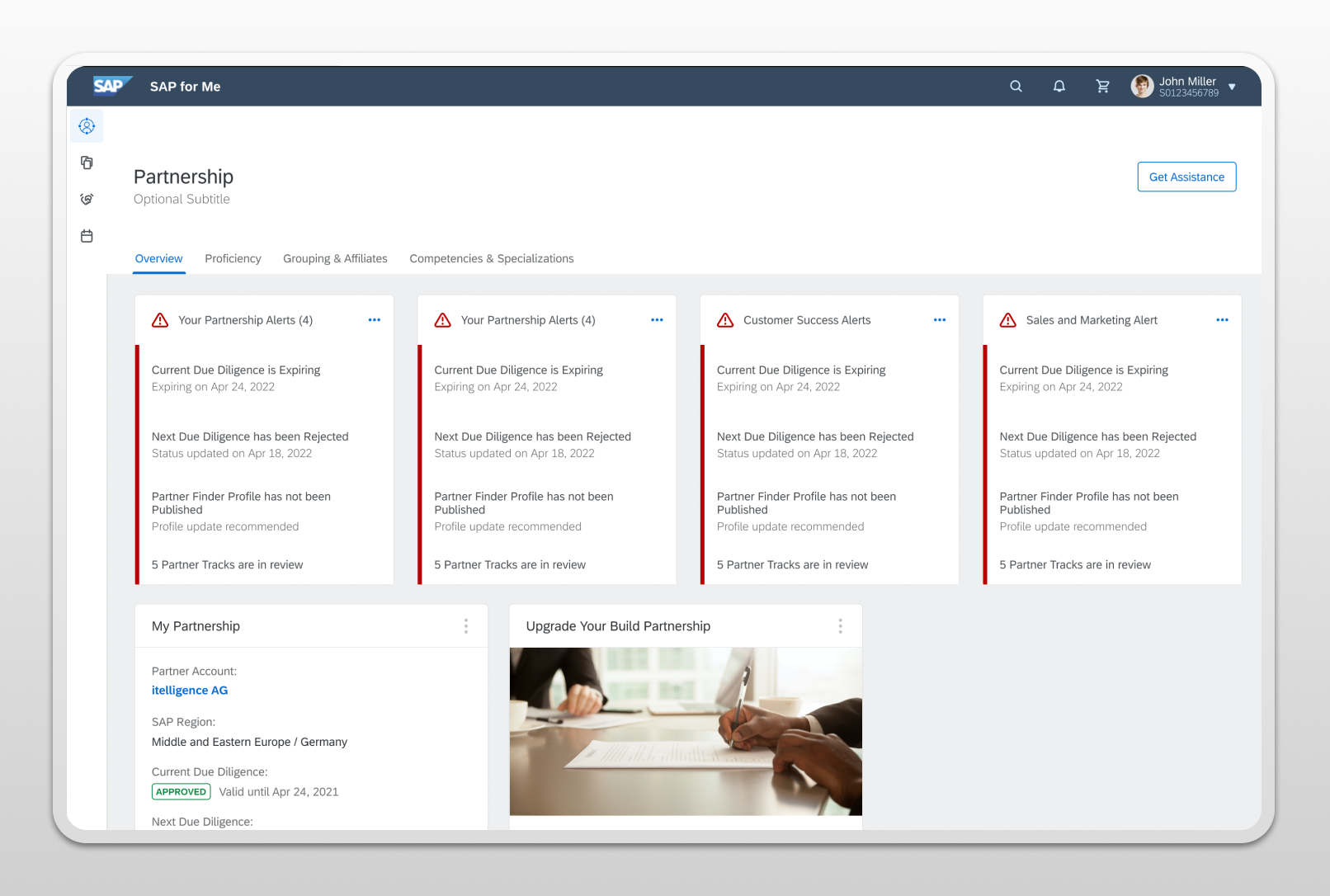Open the calendar icon in the sidebar
The height and width of the screenshot is (896, 1330).
click(87, 236)
